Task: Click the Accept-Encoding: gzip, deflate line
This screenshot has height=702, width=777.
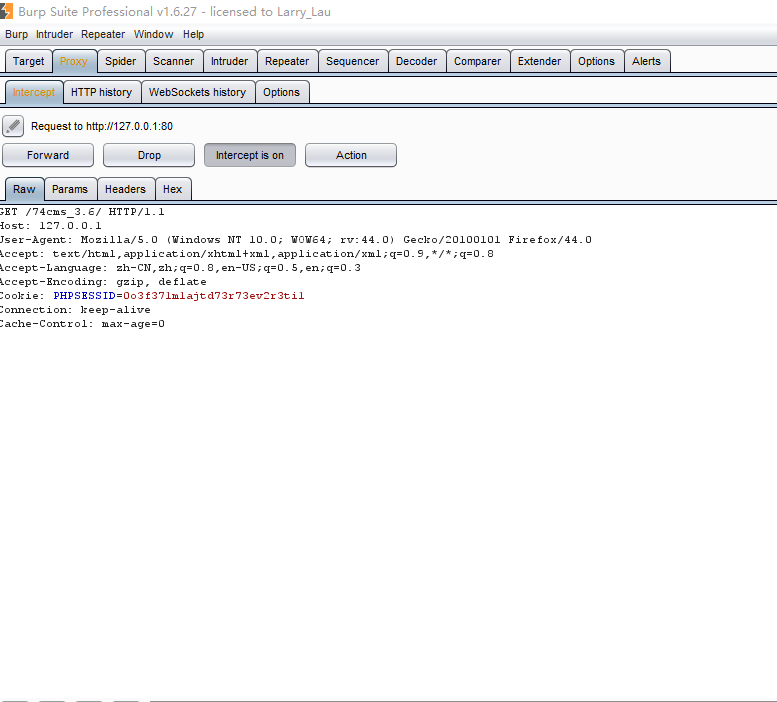Action: point(103,282)
